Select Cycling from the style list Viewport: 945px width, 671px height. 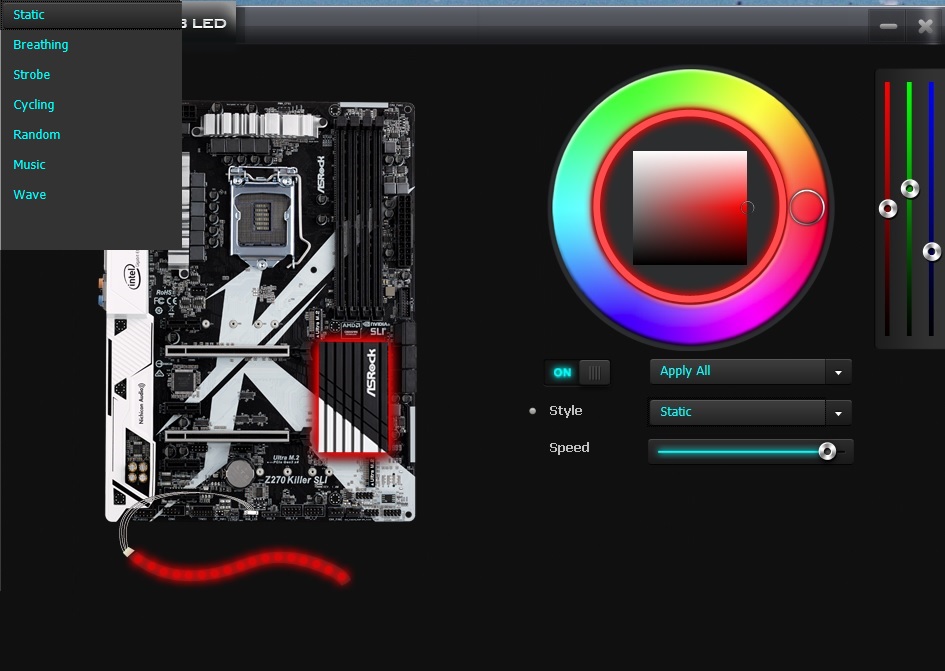pos(91,105)
